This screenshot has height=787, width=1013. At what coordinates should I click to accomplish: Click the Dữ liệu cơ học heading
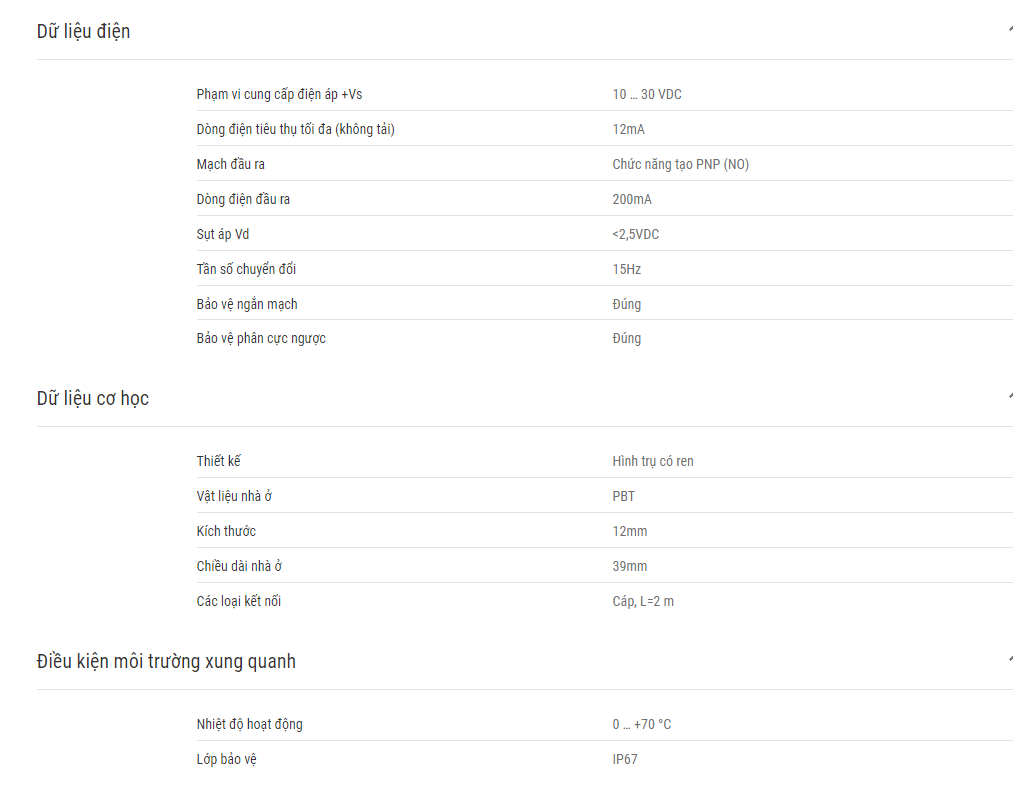92,398
